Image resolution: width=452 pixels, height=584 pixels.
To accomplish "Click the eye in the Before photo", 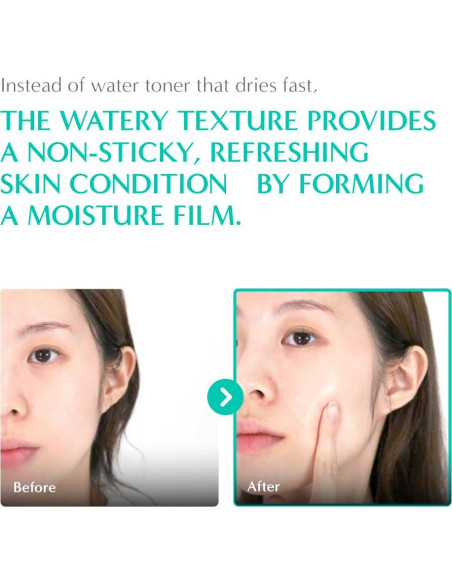I will click(44, 355).
